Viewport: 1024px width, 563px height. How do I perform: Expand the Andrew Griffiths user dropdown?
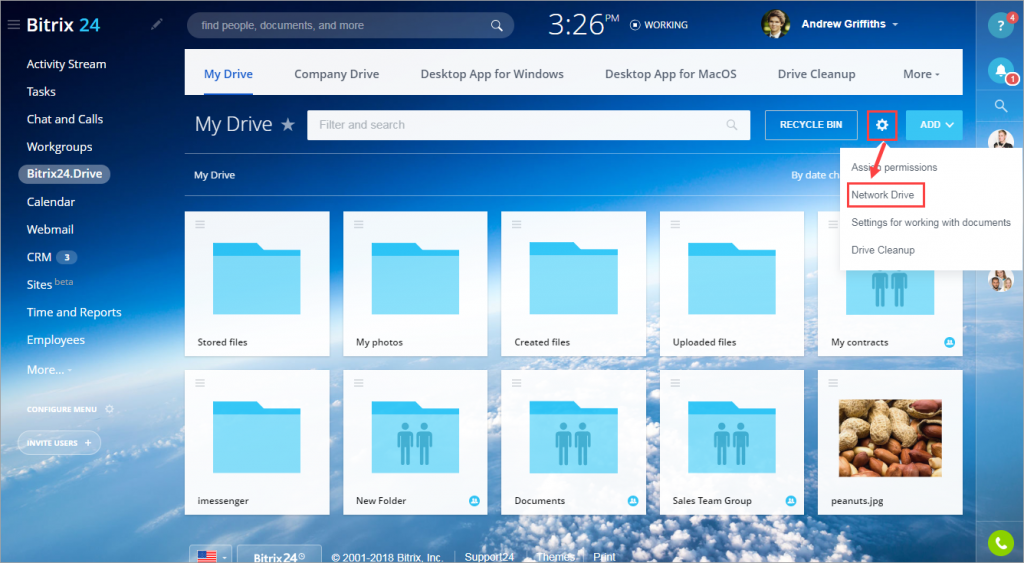coord(895,24)
